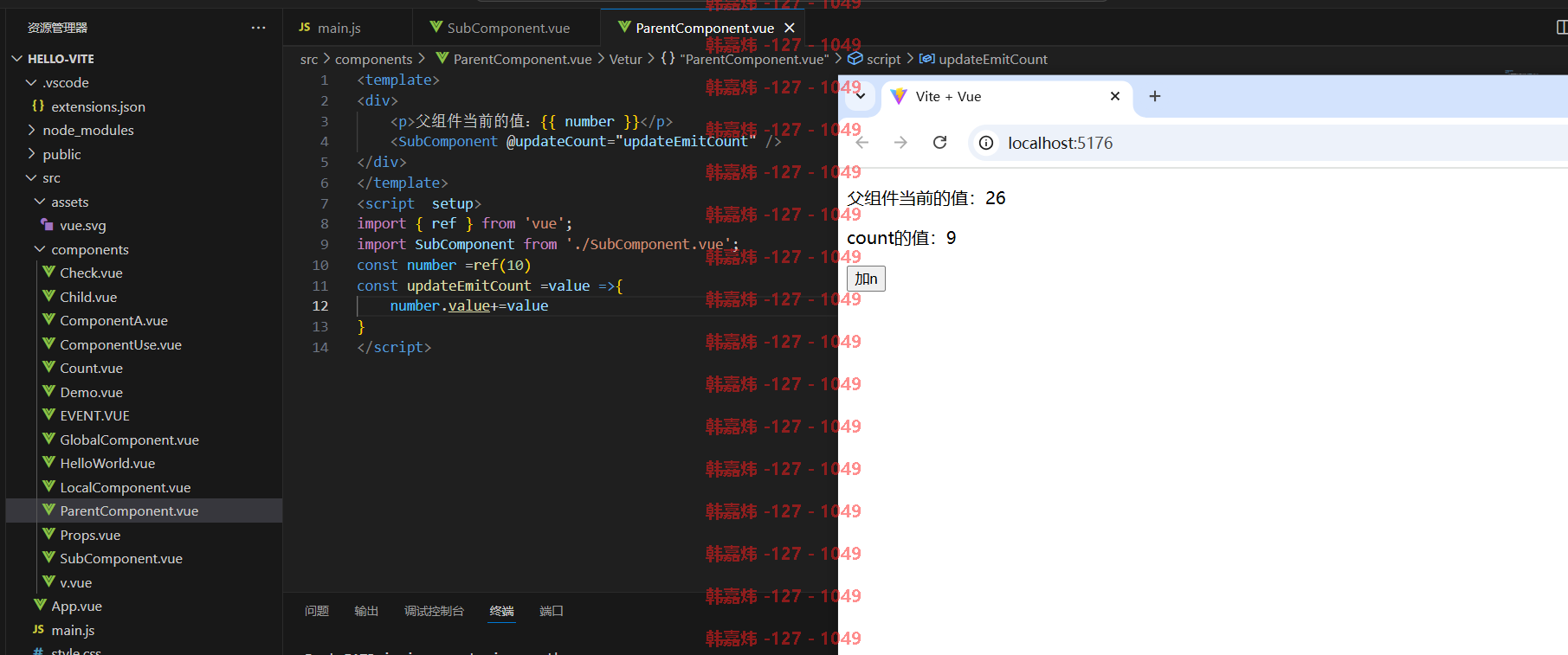The height and width of the screenshot is (655, 1568).
Task: Click the components breadcrumb segment
Action: tap(373, 59)
